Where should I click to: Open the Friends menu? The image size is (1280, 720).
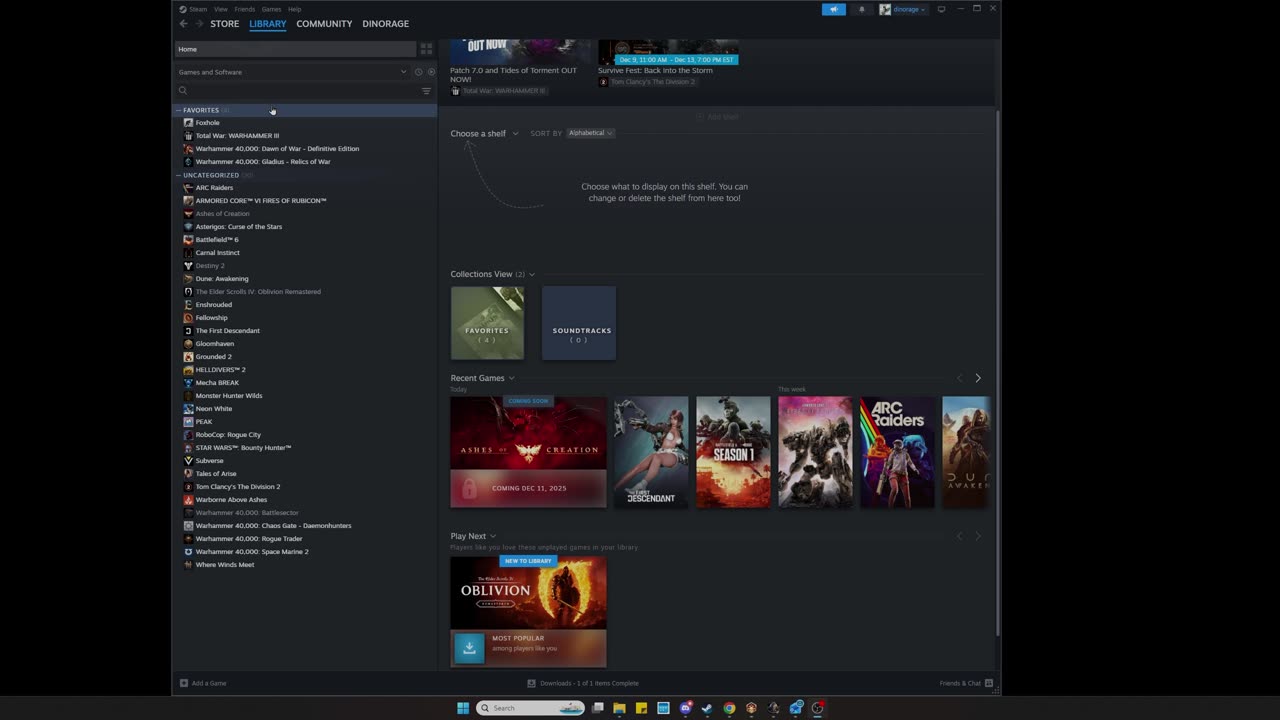(x=244, y=9)
